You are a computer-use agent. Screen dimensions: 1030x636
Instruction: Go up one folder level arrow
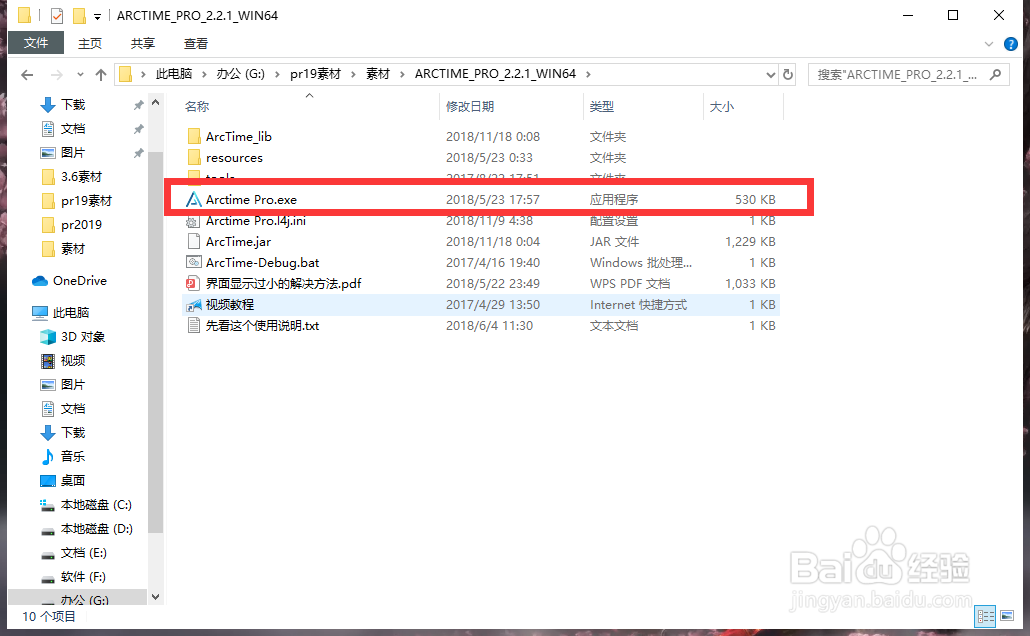click(x=101, y=75)
